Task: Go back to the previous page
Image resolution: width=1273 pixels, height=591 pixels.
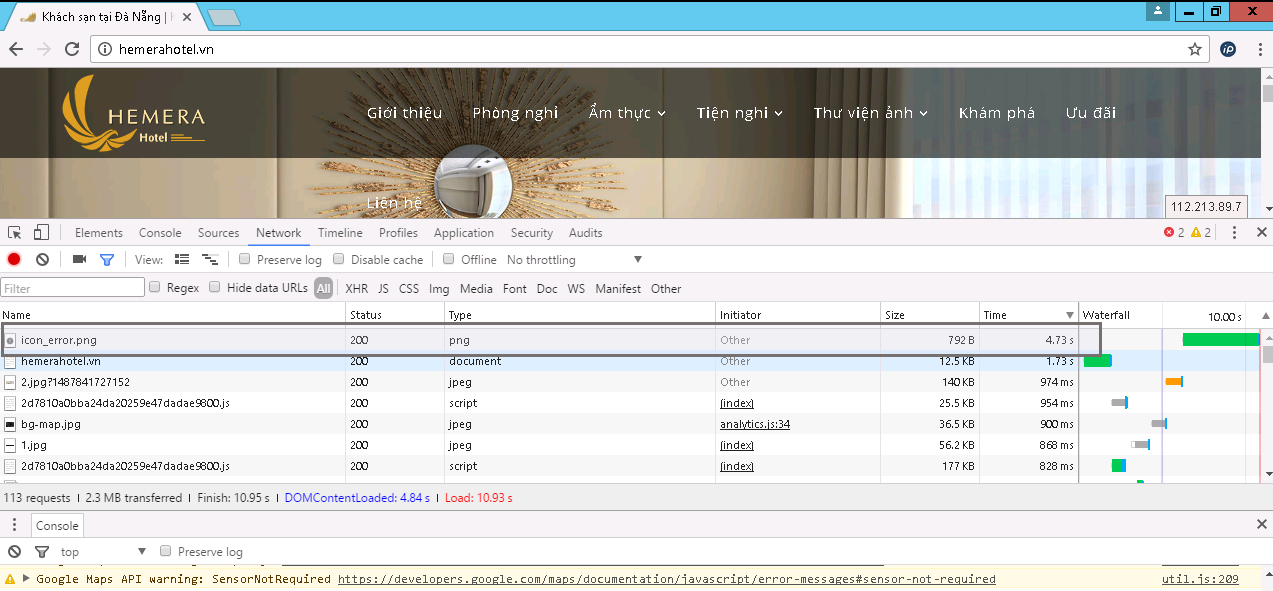Action: [16, 49]
